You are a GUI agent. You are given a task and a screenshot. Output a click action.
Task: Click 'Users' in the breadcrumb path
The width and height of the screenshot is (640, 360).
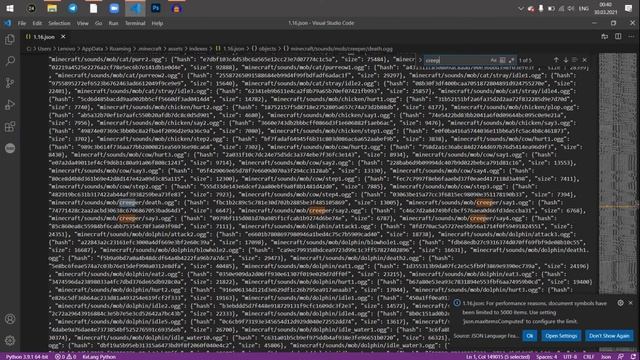pyautogui.click(x=44, y=49)
